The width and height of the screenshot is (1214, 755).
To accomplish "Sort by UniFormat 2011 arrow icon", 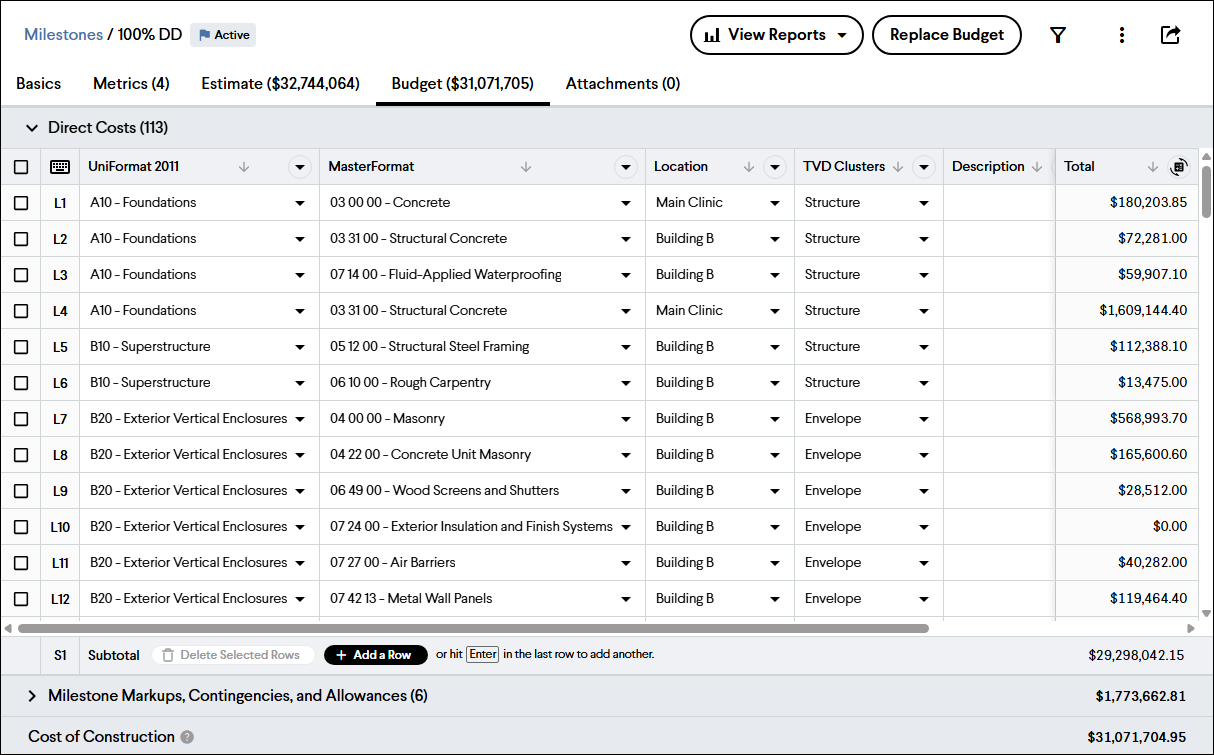I will pyautogui.click(x=244, y=167).
